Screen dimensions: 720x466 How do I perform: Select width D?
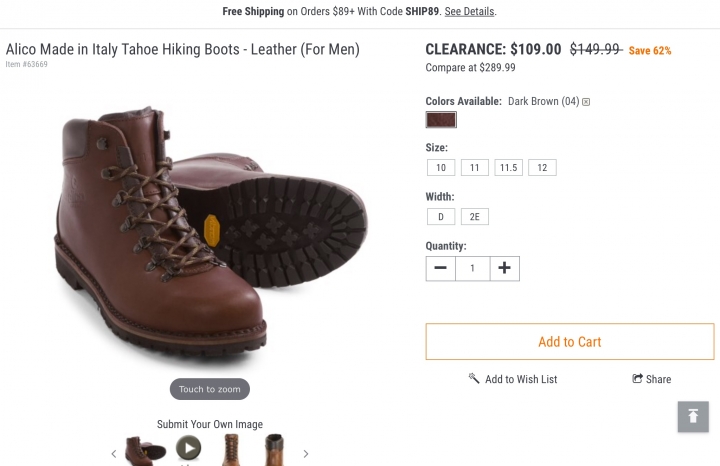(x=440, y=217)
